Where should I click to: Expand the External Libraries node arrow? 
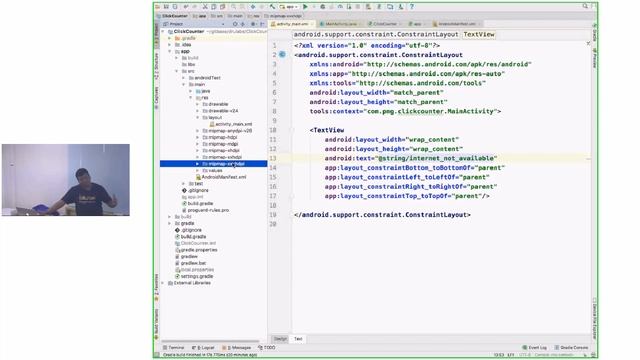163,283
